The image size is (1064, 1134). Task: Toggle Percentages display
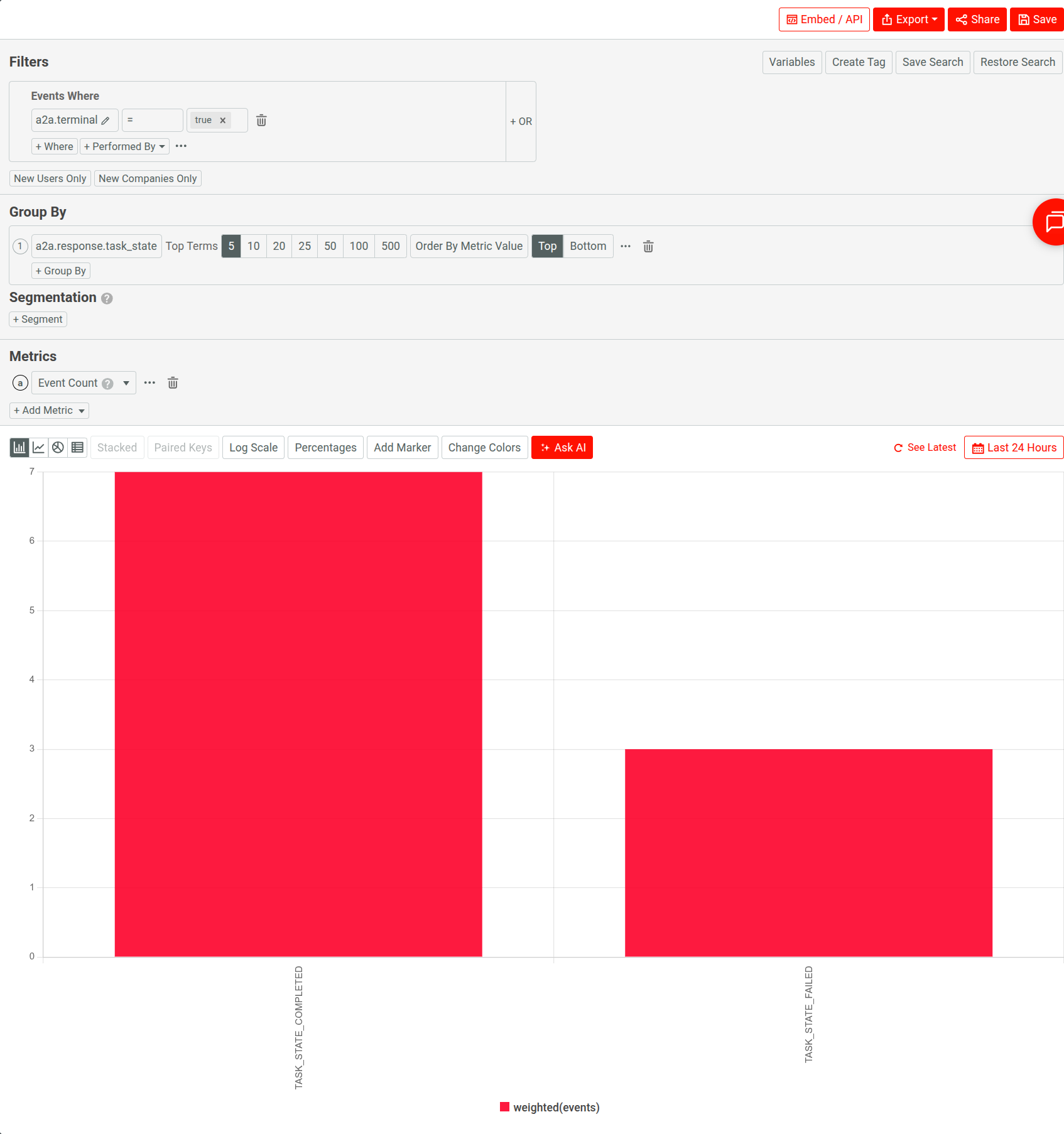325,448
